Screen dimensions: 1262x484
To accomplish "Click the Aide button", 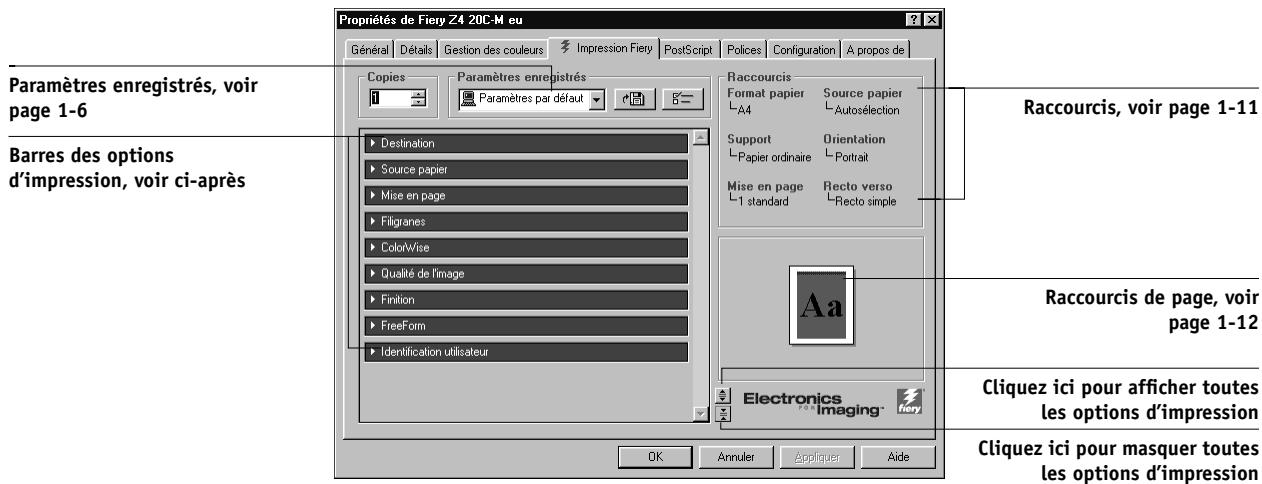I will tap(897, 456).
